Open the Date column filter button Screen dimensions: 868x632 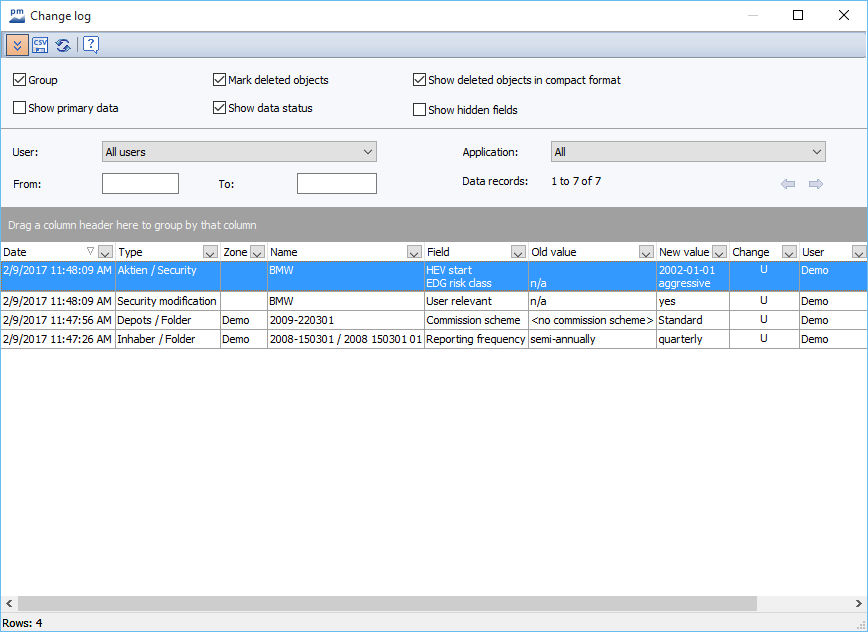(x=105, y=252)
